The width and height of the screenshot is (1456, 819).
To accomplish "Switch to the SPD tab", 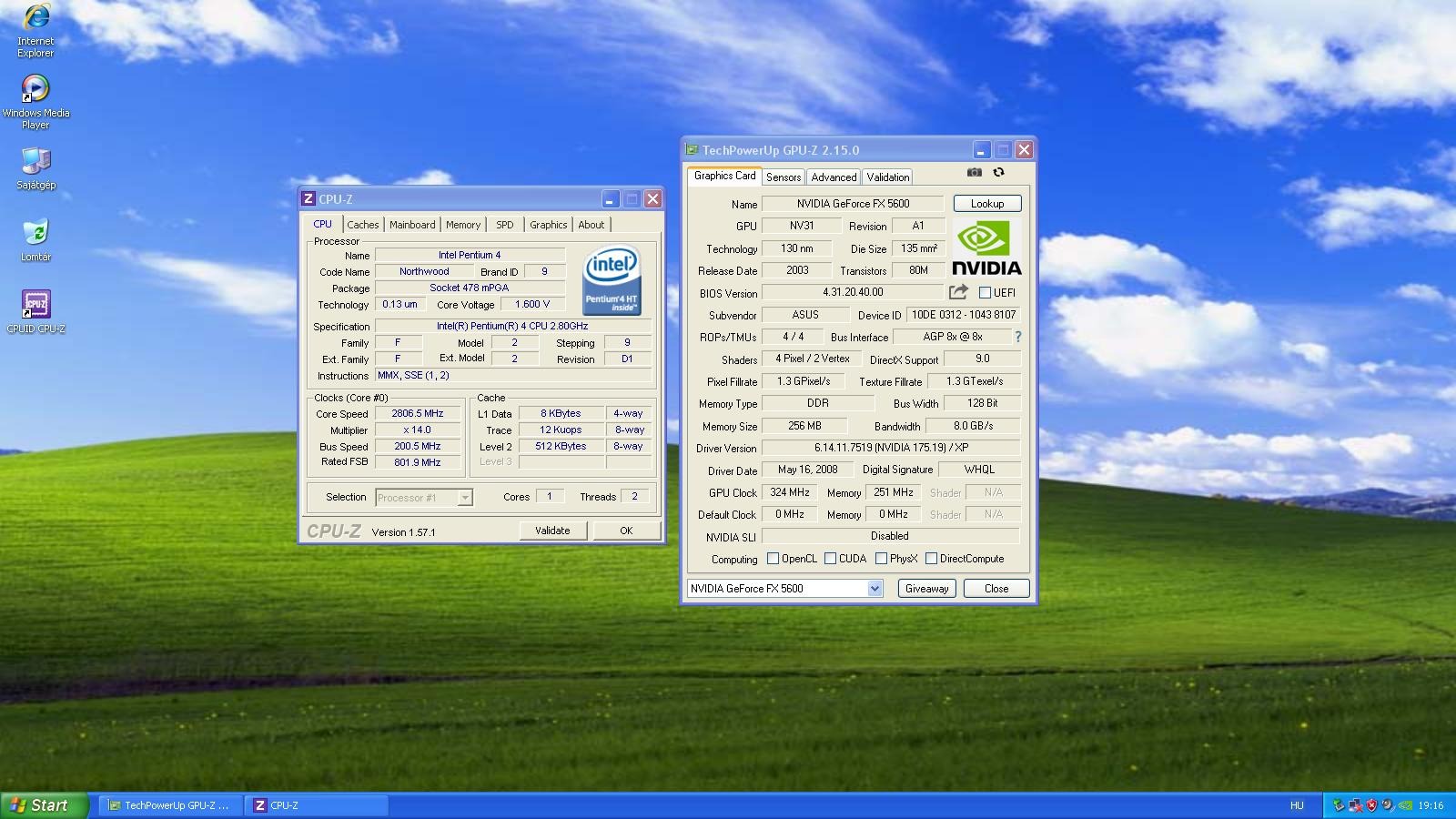I will 505,225.
